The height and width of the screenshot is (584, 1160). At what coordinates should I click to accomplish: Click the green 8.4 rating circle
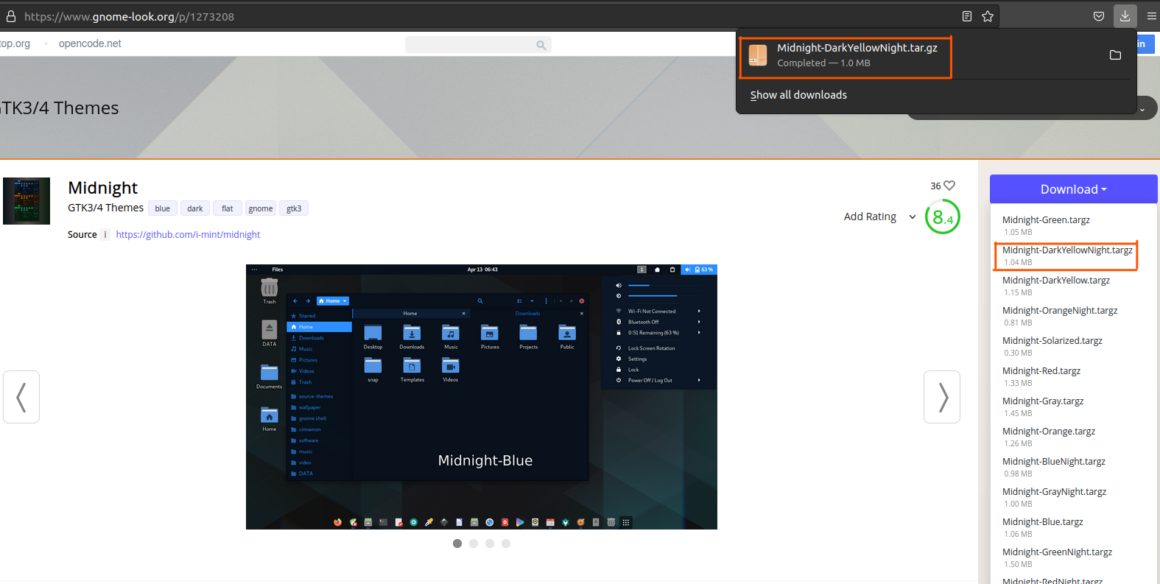pyautogui.click(x=941, y=216)
